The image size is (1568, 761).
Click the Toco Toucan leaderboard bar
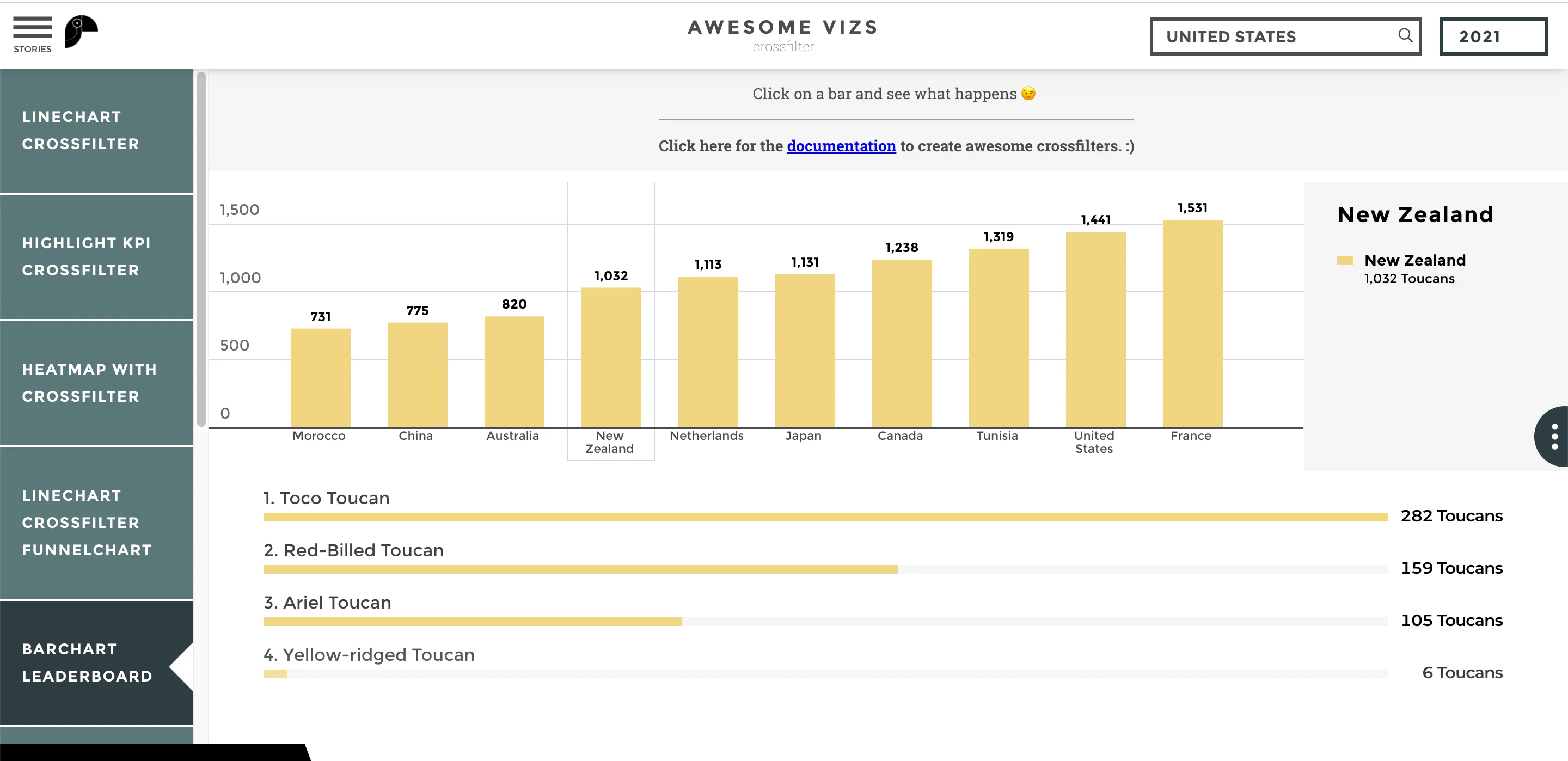pyautogui.click(x=825, y=517)
